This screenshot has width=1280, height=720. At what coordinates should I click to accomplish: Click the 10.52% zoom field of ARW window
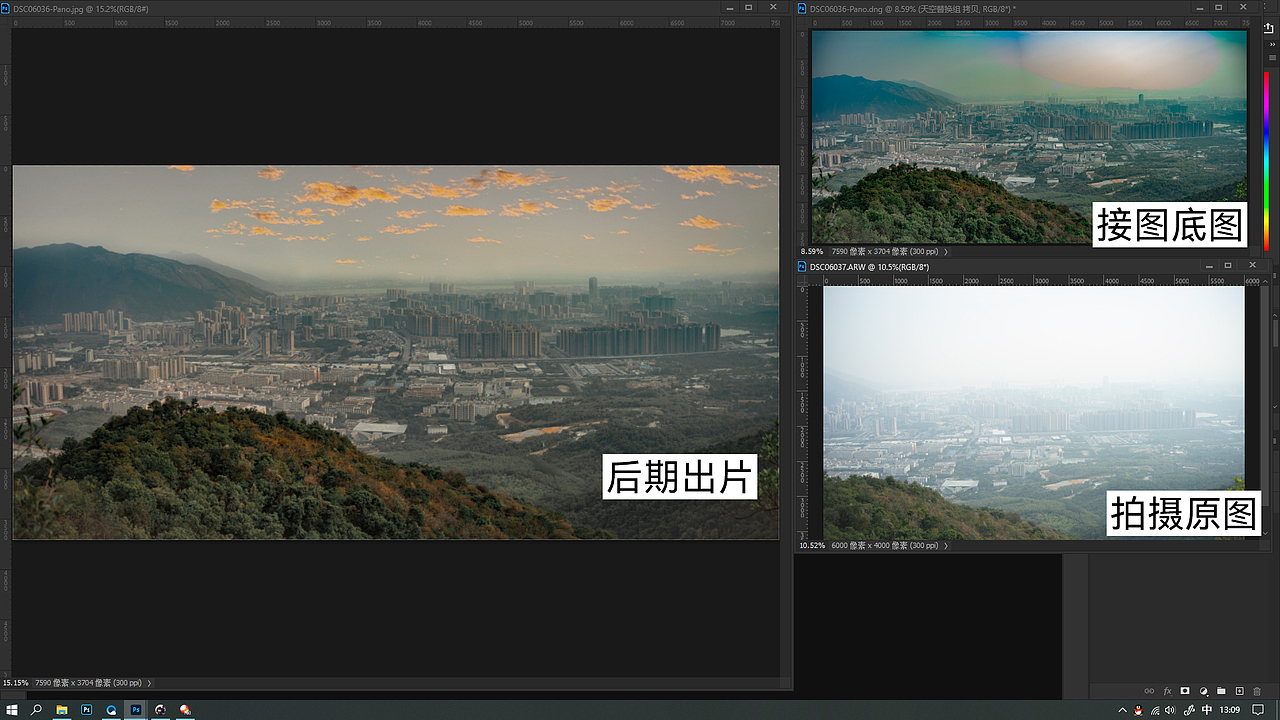(x=813, y=546)
